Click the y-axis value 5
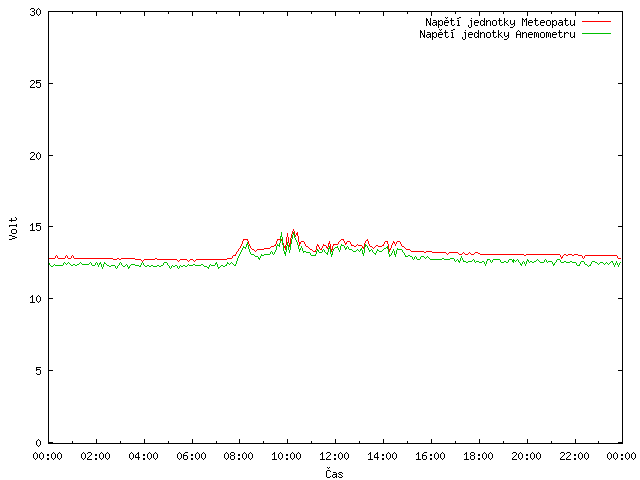 (x=38, y=371)
